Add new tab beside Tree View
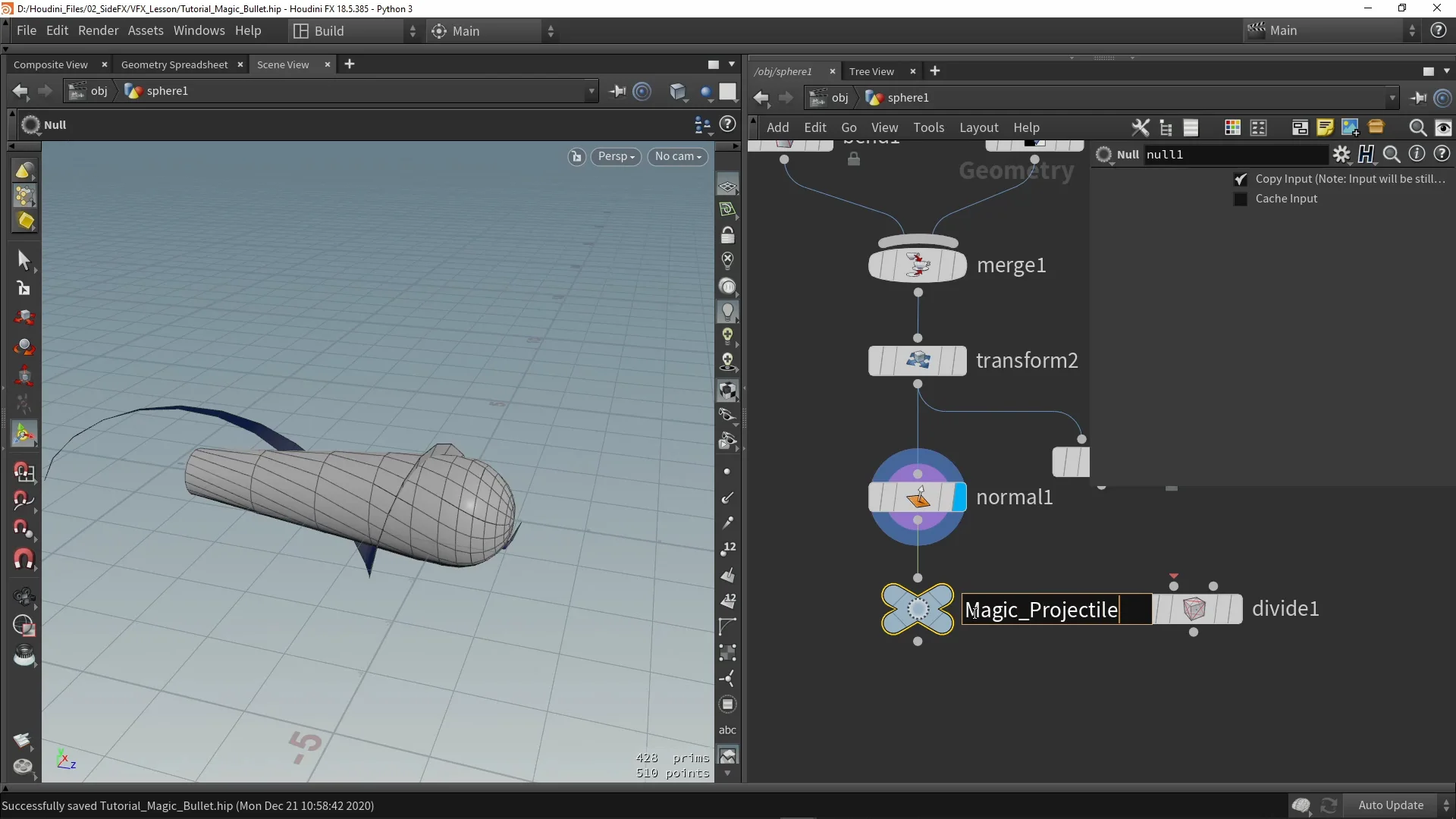1456x819 pixels. [x=935, y=71]
